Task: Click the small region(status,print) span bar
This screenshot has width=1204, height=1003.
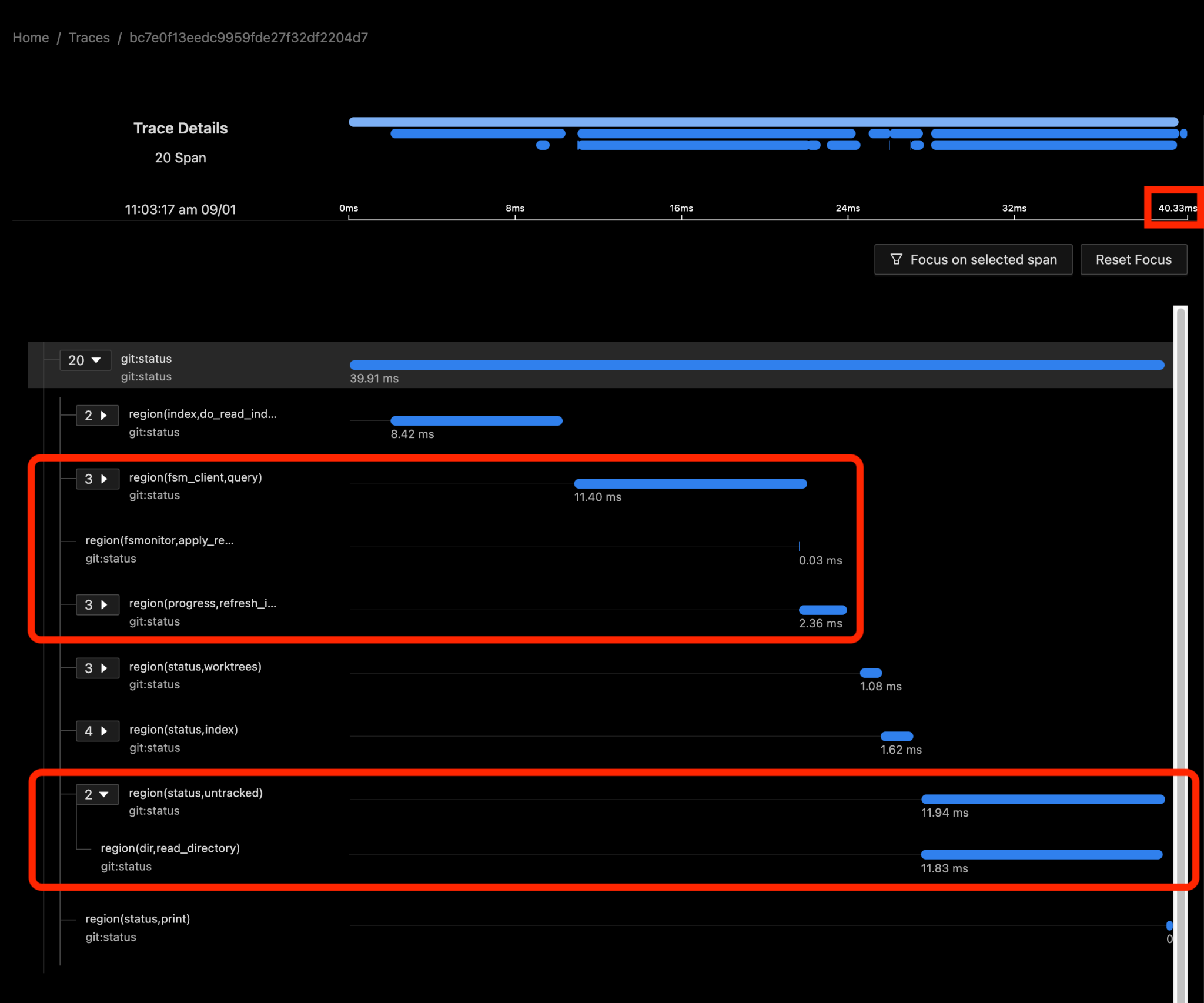Action: pos(1170,924)
